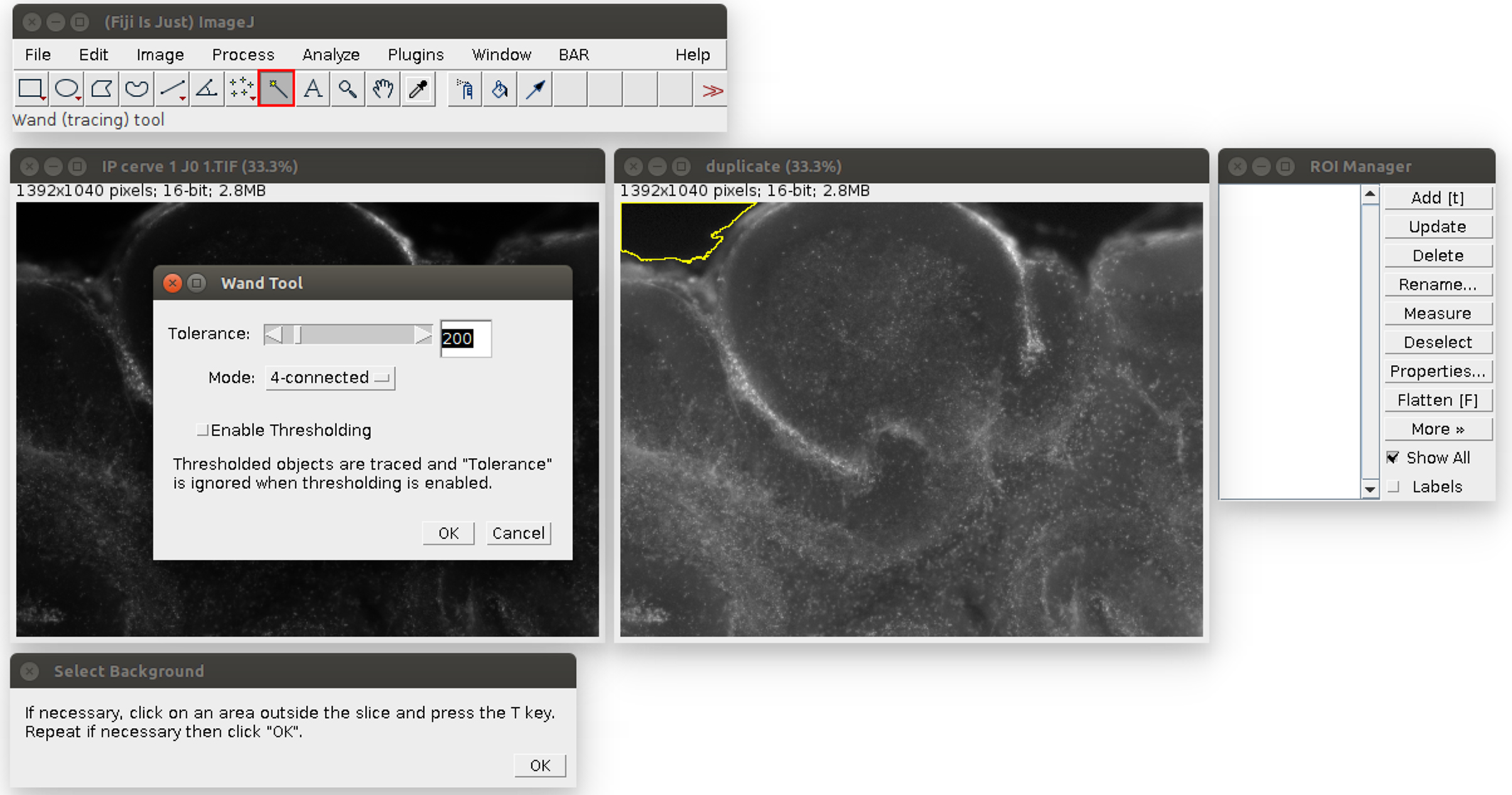Select the Rectangle selection tool

31,90
